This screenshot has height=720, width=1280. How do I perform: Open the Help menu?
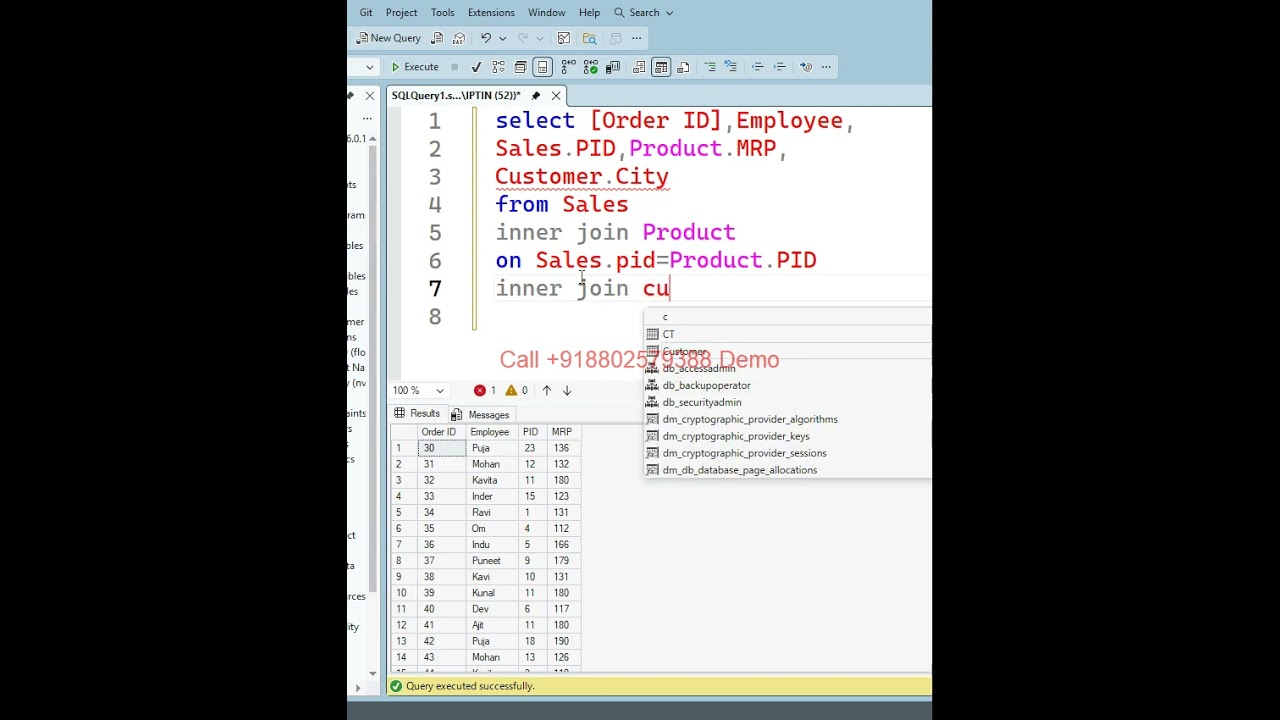click(589, 13)
